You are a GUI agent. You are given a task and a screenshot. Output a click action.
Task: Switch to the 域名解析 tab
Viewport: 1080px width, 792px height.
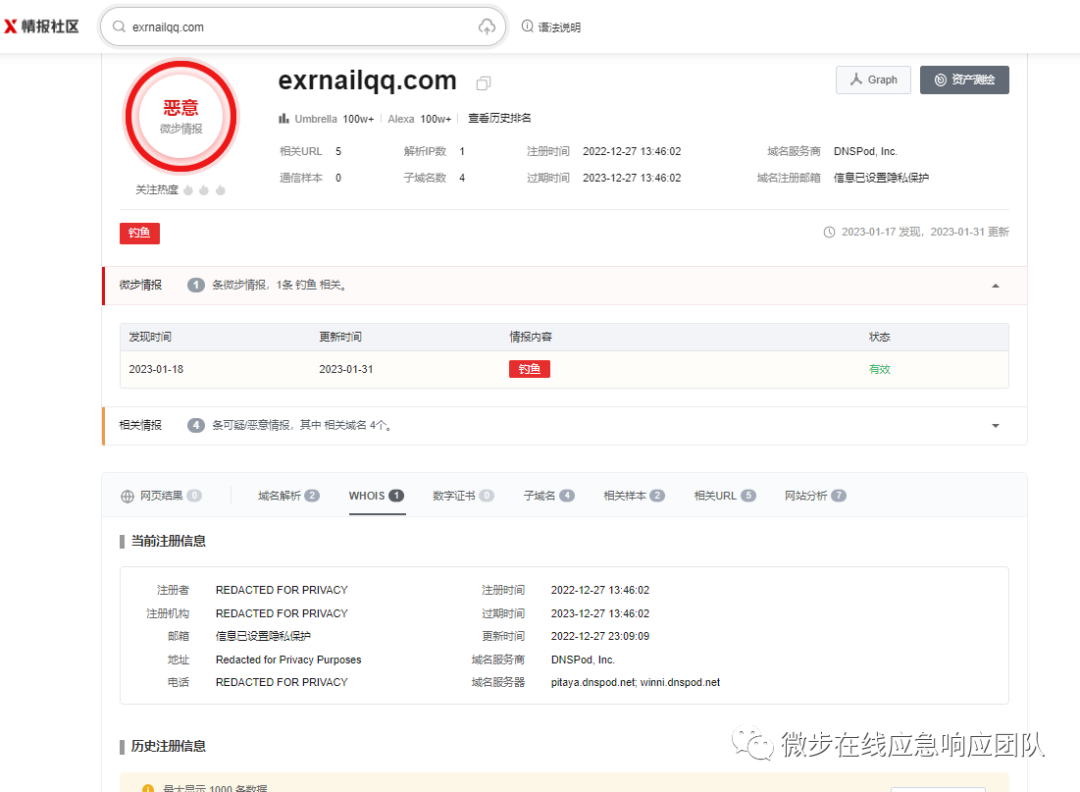coord(289,496)
